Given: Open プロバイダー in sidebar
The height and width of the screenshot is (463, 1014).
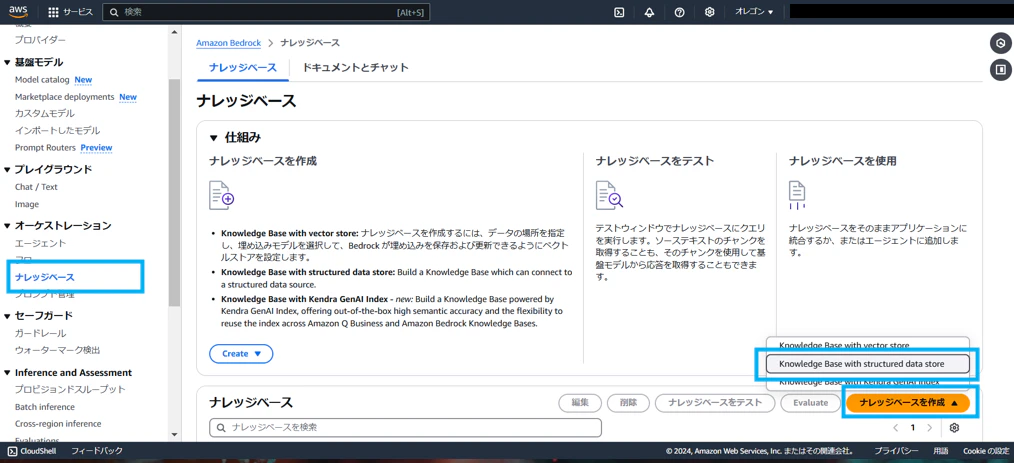Looking at the screenshot, I should [x=40, y=40].
